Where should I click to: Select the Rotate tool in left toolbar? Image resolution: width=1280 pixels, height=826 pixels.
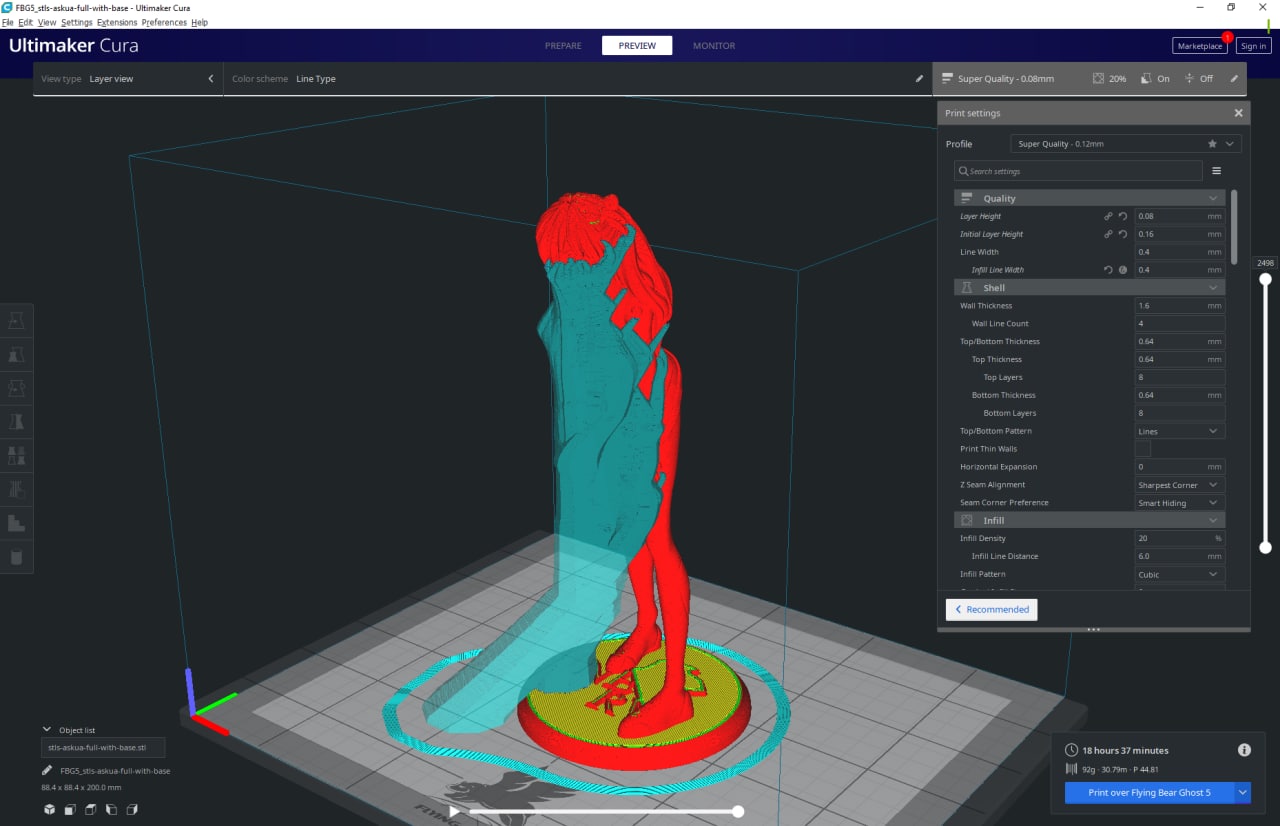pyautogui.click(x=16, y=388)
